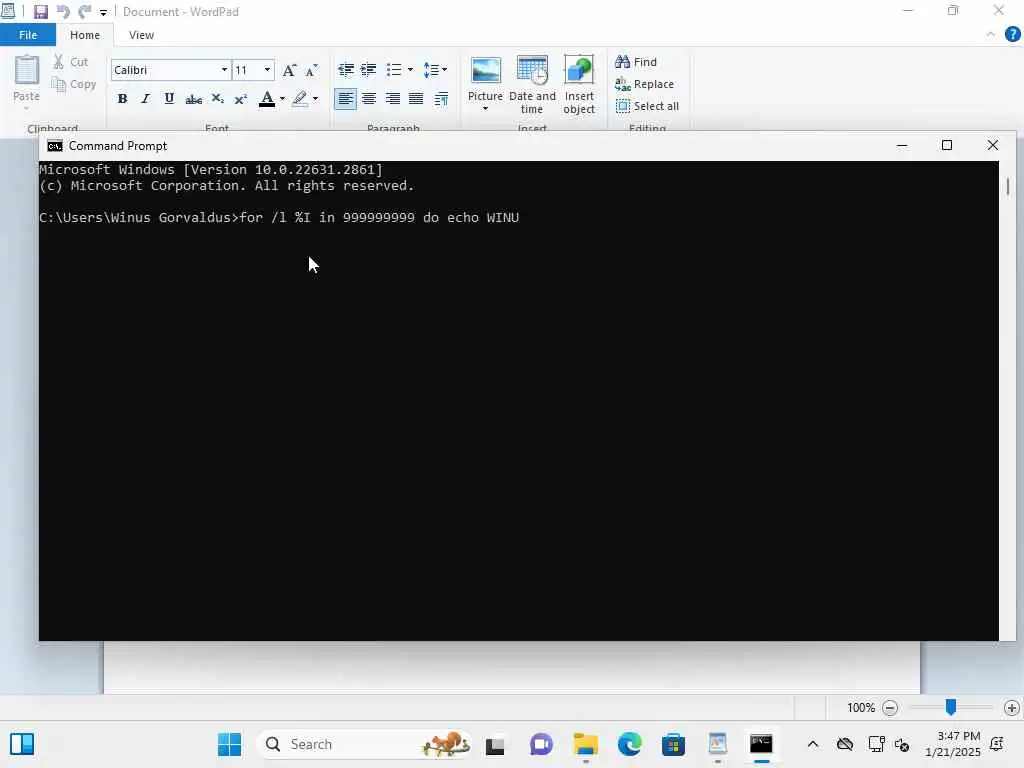Open Microsoft Store from the taskbar

673,744
